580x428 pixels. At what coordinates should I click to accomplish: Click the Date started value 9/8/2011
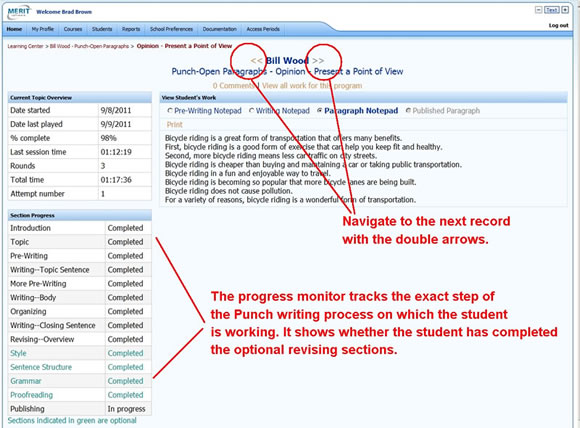(116, 110)
